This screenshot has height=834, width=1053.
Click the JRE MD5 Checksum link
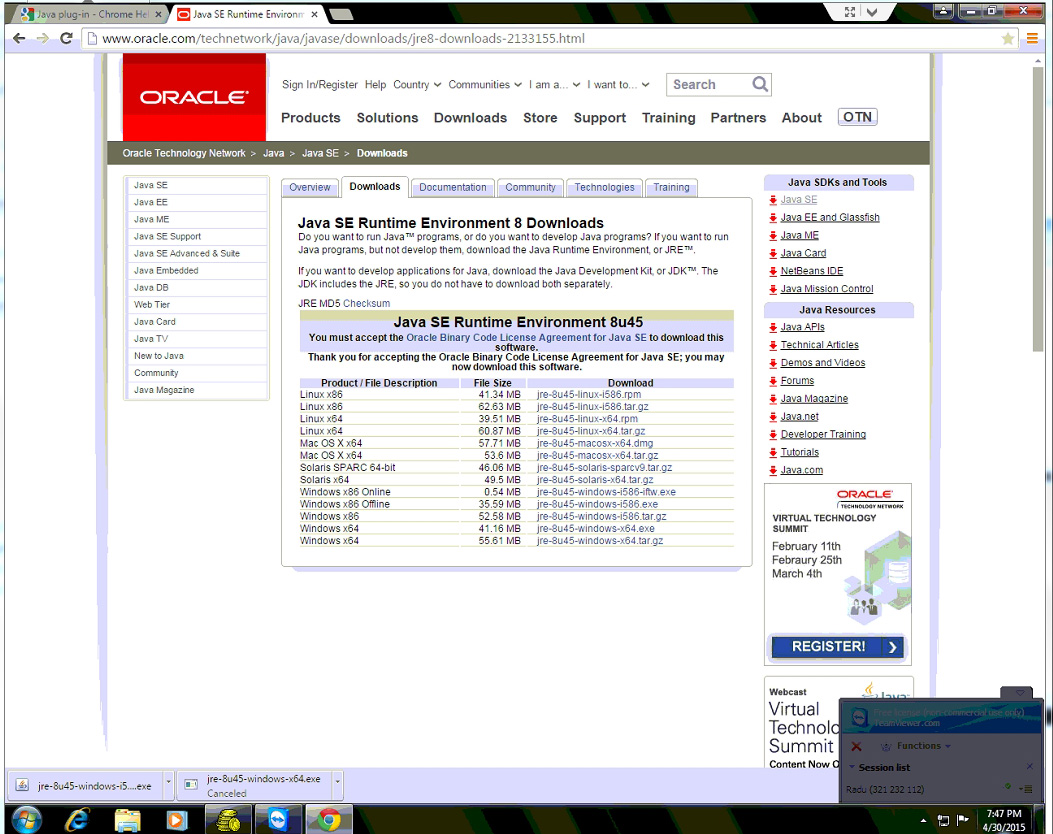tap(344, 304)
